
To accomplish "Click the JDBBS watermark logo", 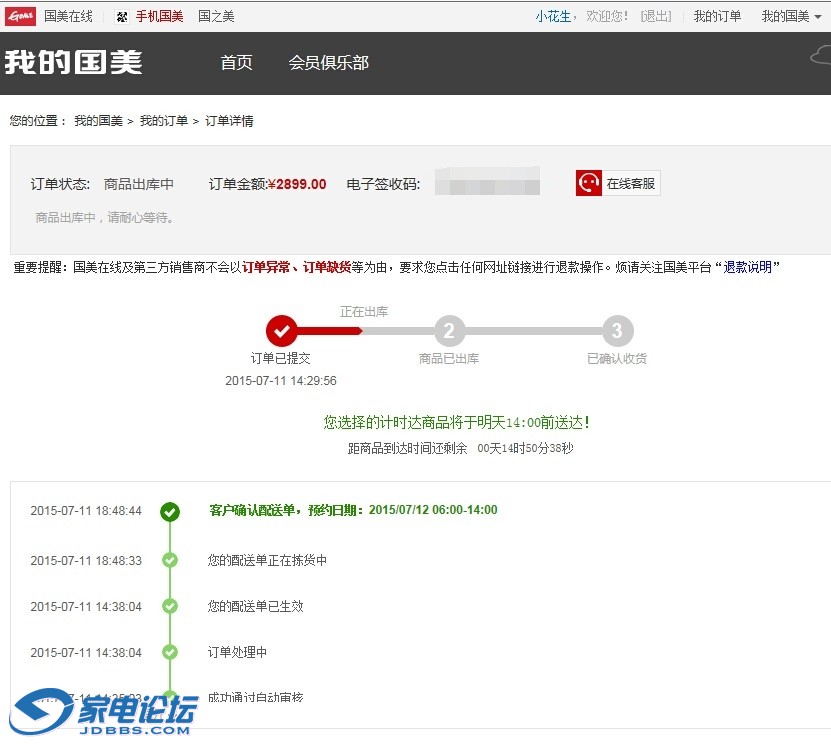I will pos(58,711).
